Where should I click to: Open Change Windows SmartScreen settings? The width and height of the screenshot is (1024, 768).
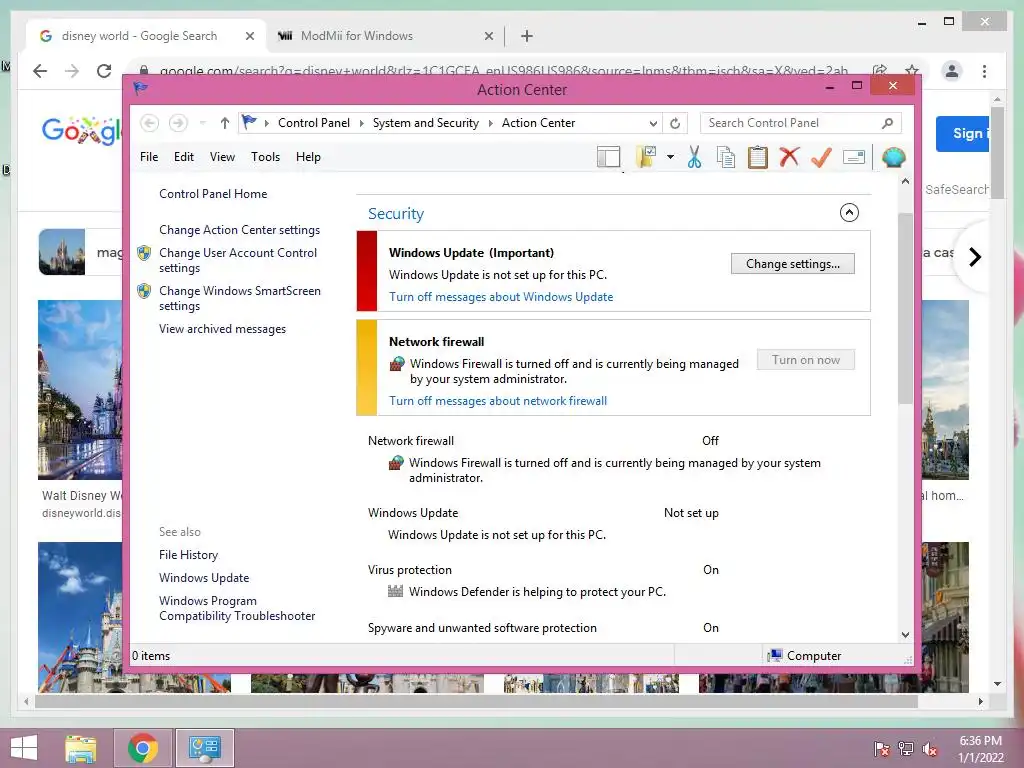coord(240,298)
